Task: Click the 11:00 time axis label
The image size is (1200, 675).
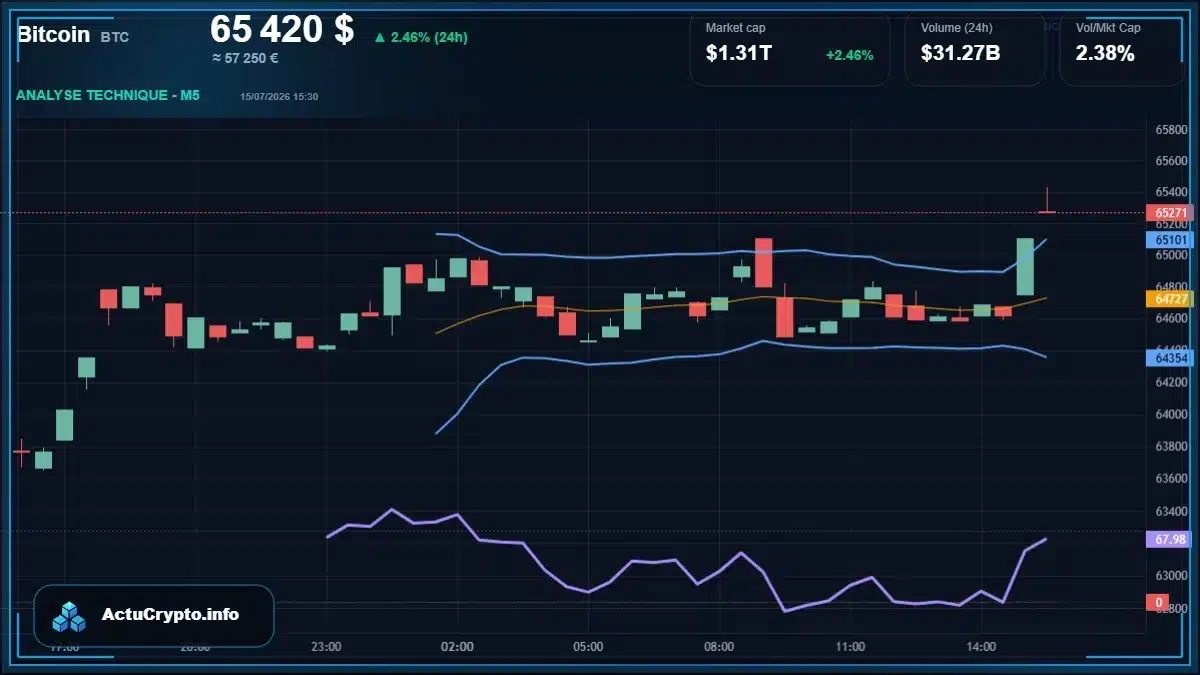Action: tap(850, 647)
